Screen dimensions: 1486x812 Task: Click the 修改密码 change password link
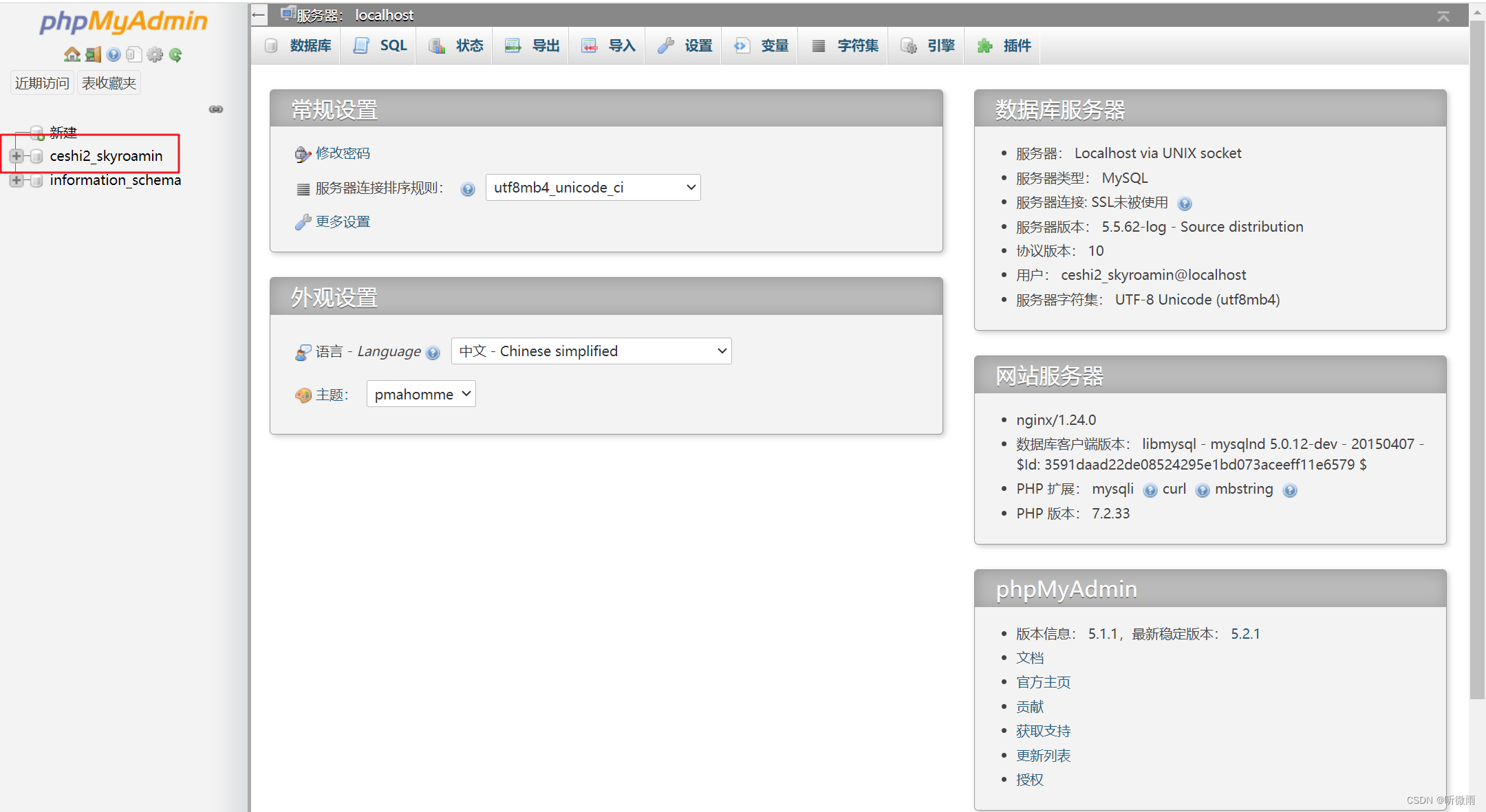click(343, 153)
